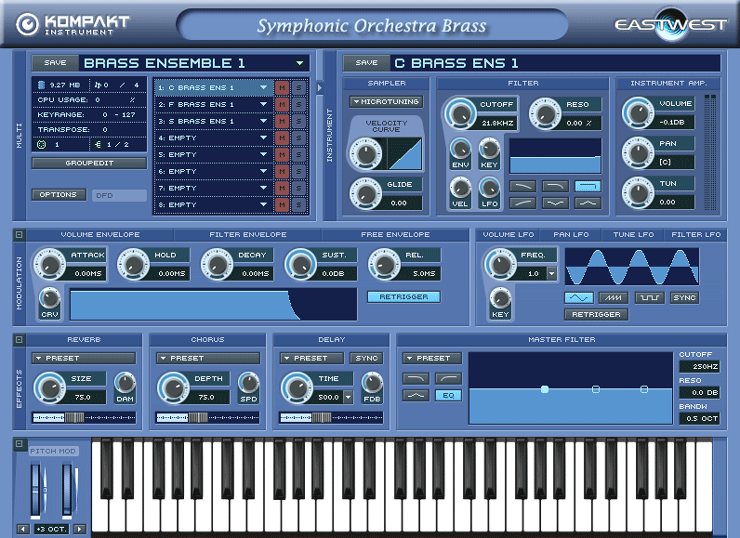Select the sine LFO waveform

579,298
